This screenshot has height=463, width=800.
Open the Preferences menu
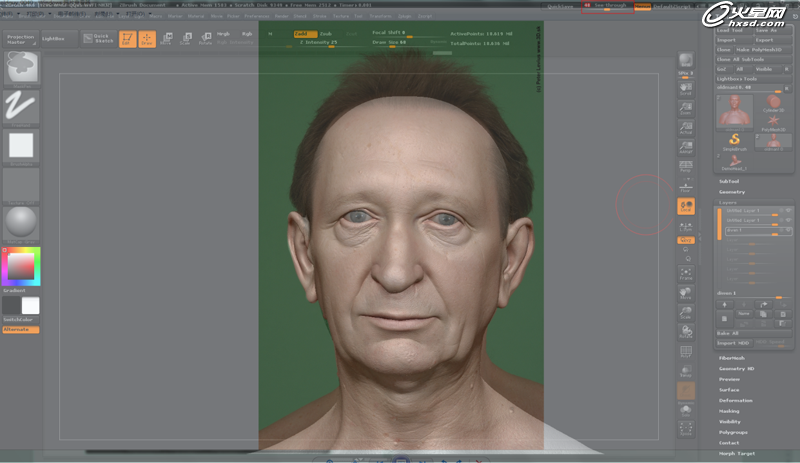tap(257, 16)
